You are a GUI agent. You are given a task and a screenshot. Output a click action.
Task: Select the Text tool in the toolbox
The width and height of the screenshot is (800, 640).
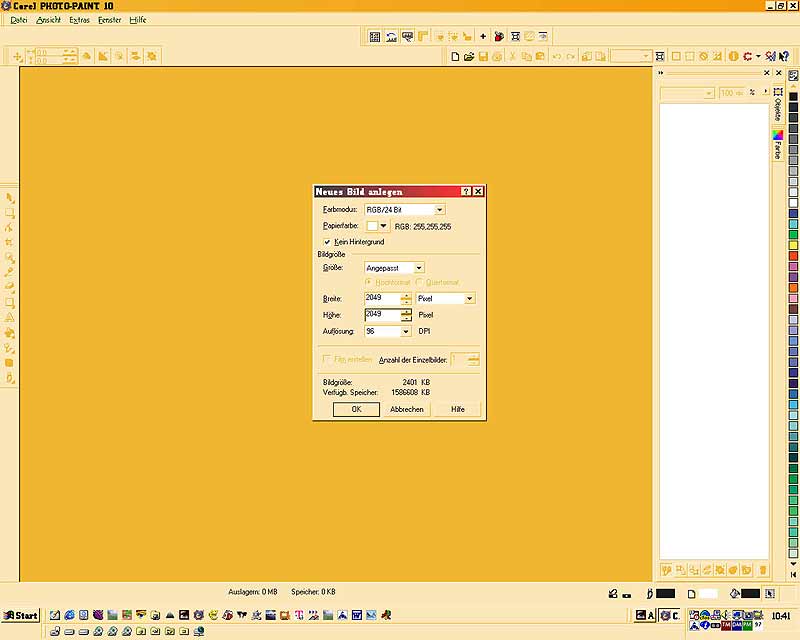pos(10,318)
